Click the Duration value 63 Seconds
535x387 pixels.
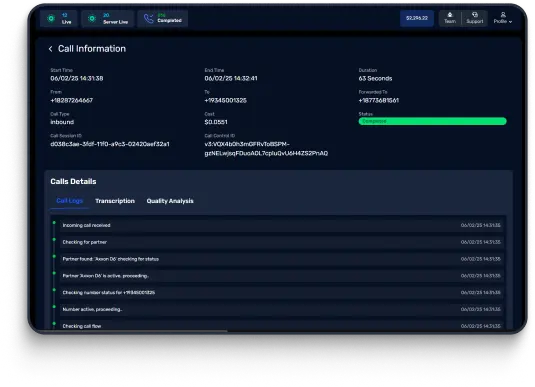click(375, 78)
